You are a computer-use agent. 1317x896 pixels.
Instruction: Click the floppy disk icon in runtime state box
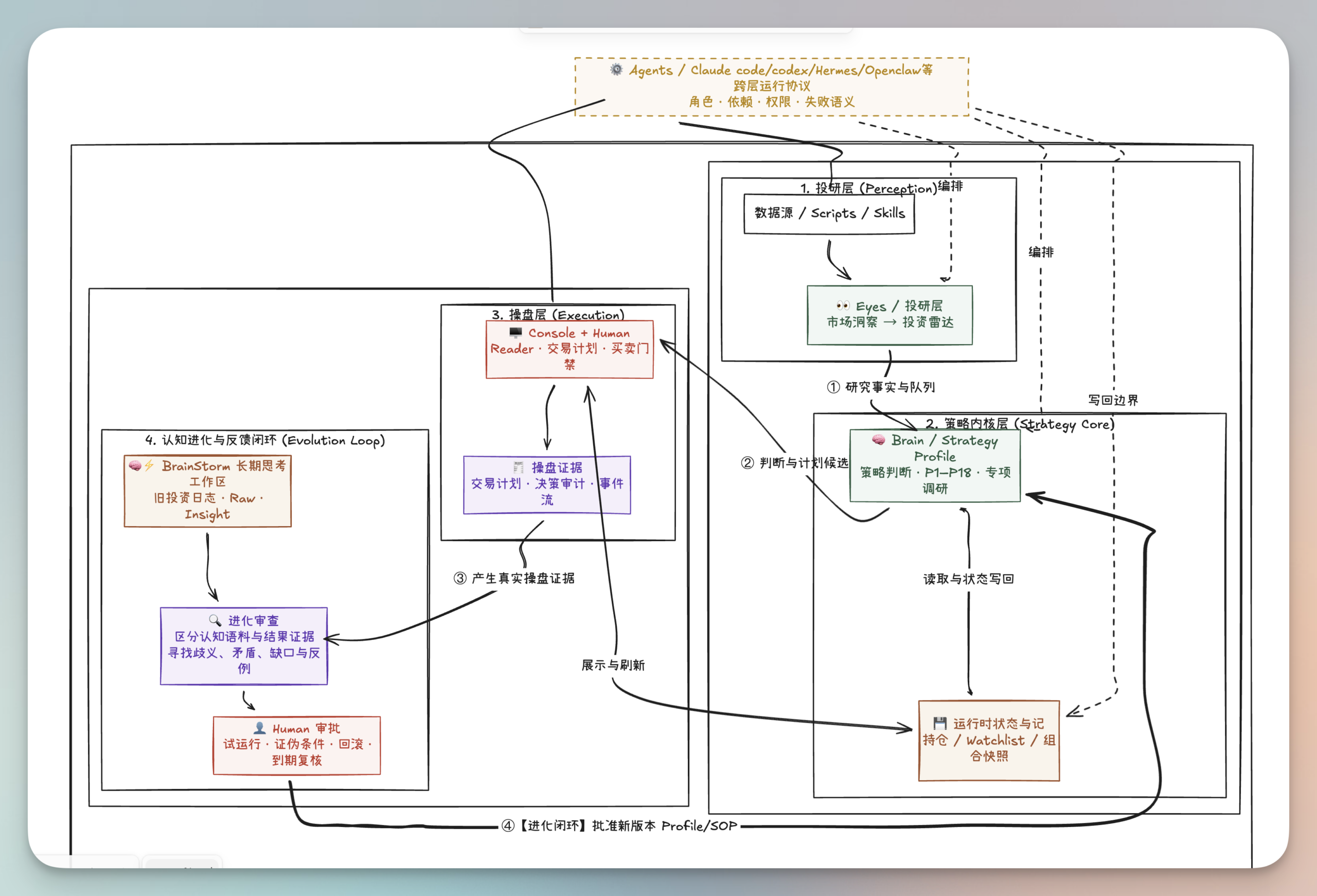click(940, 723)
